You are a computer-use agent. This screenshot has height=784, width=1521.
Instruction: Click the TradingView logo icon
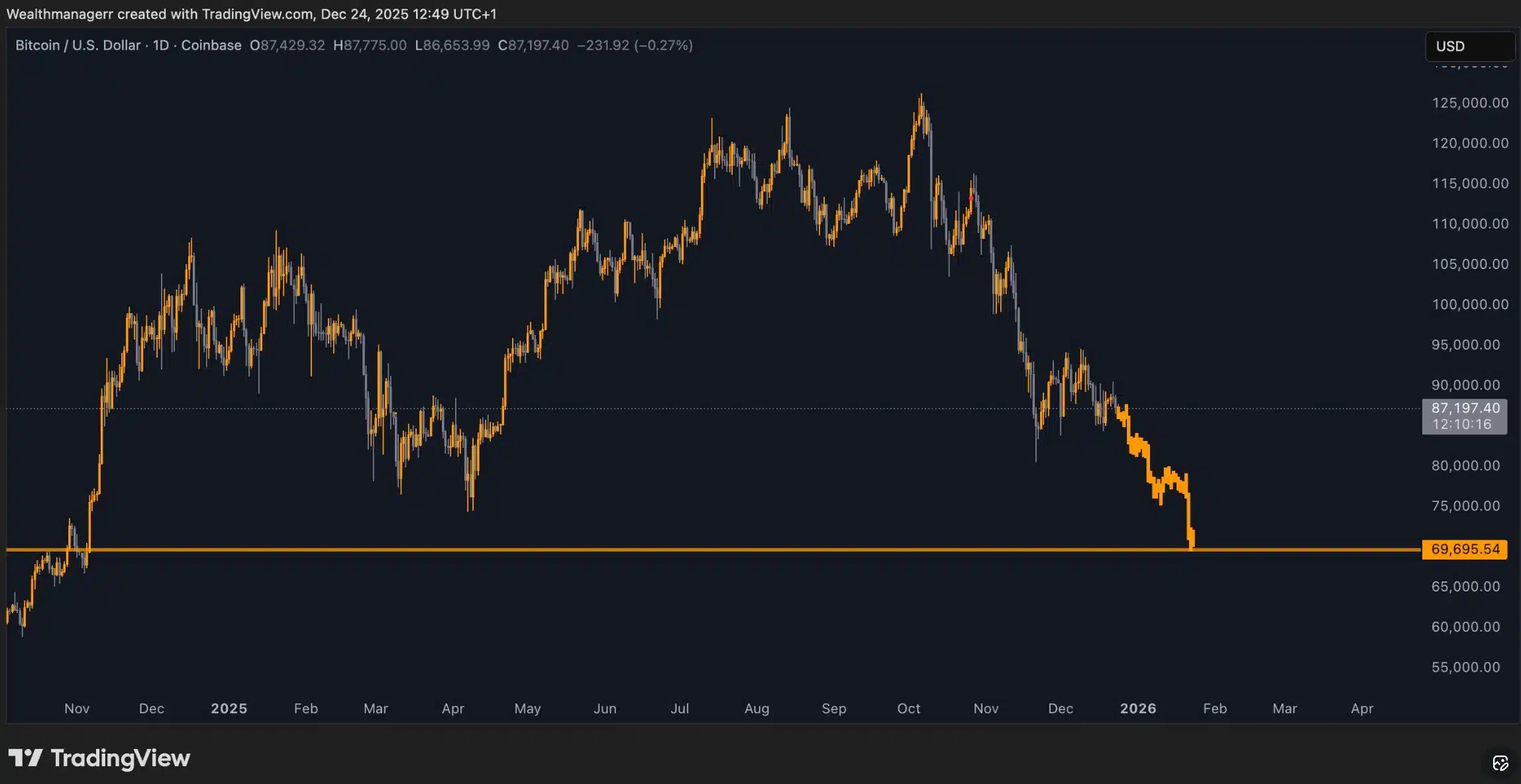(x=25, y=758)
